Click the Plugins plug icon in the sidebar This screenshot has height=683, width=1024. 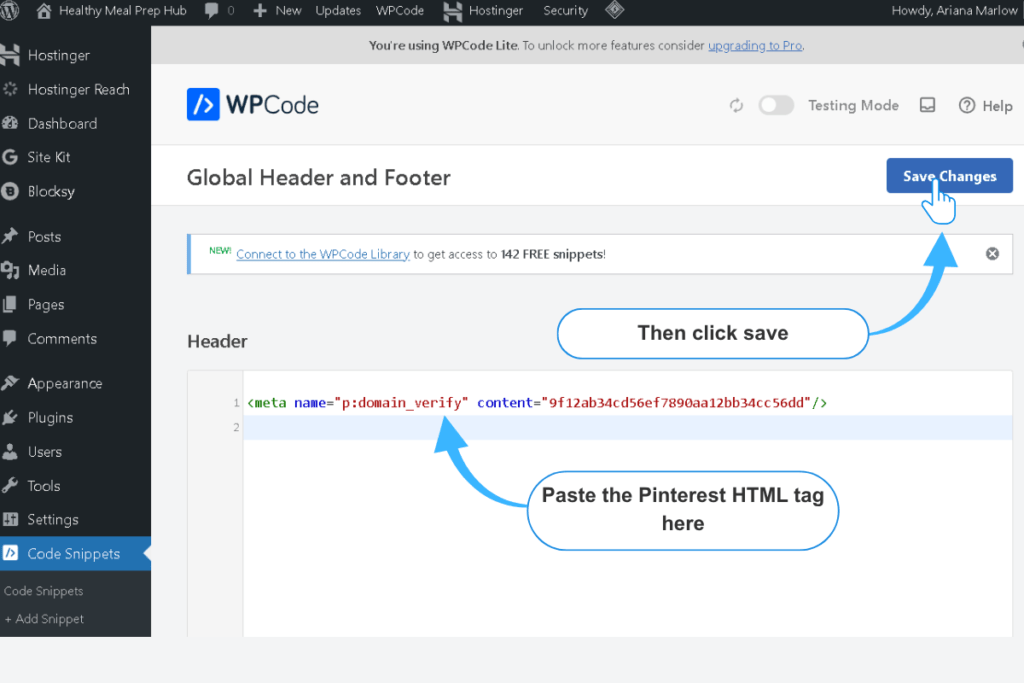click(11, 417)
